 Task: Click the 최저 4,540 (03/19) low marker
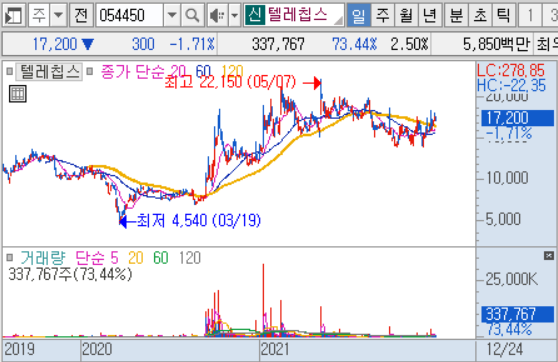(x=199, y=221)
